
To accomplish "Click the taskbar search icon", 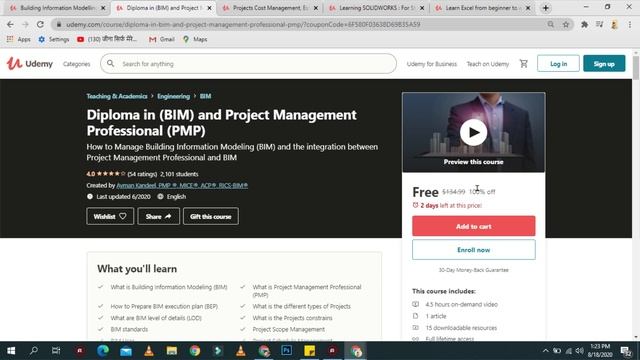I will (34, 351).
